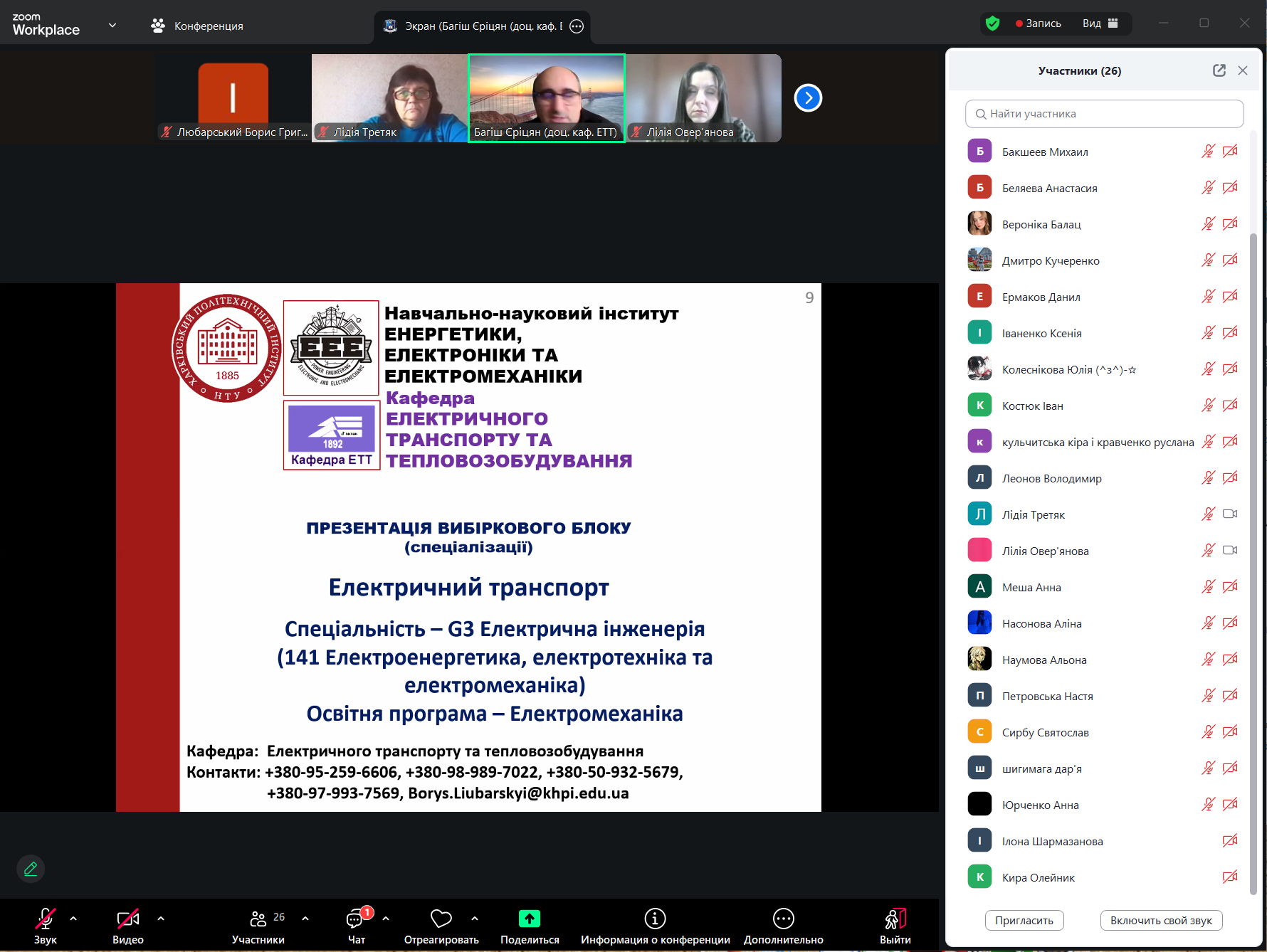This screenshot has height=952, width=1267.
Task: Expand the participants options arrow in toolbar
Action: [x=305, y=919]
